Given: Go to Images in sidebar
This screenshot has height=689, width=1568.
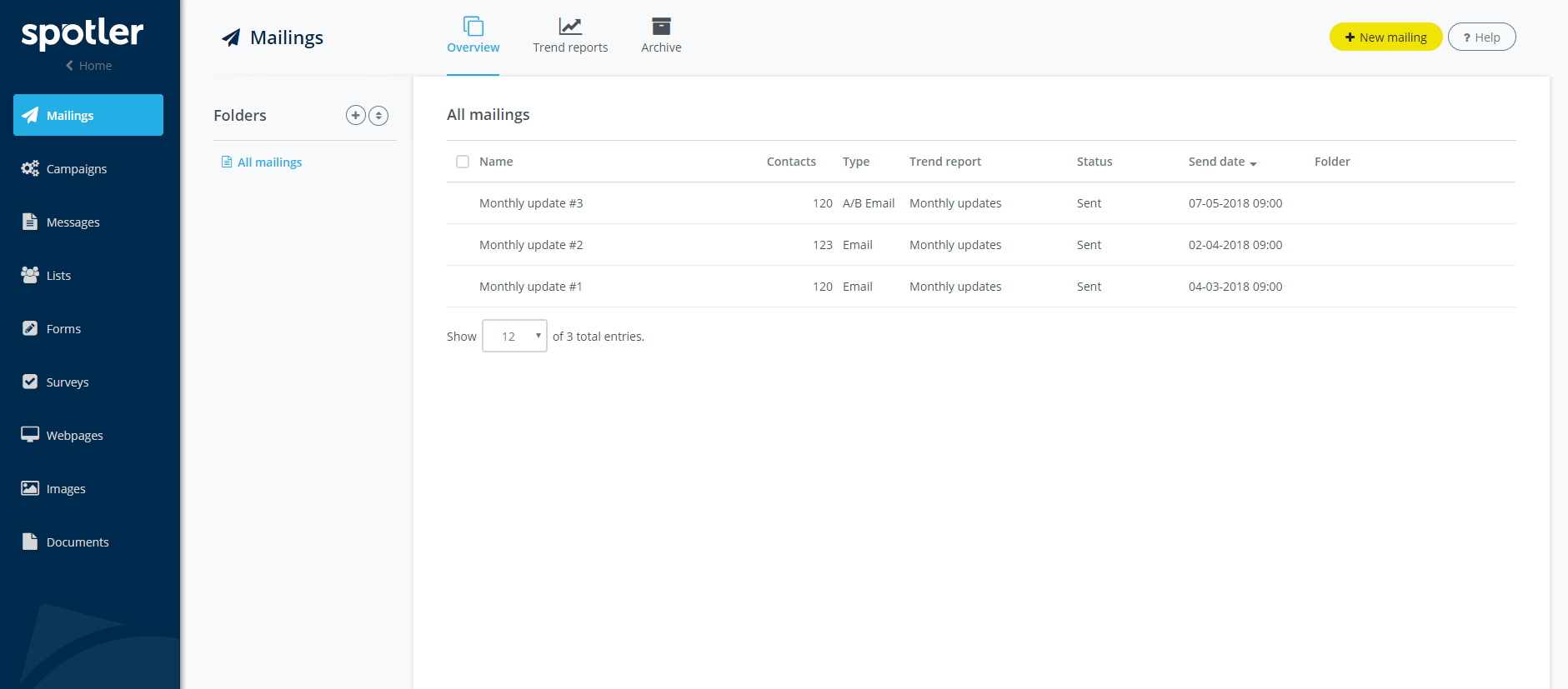Looking at the screenshot, I should (66, 489).
